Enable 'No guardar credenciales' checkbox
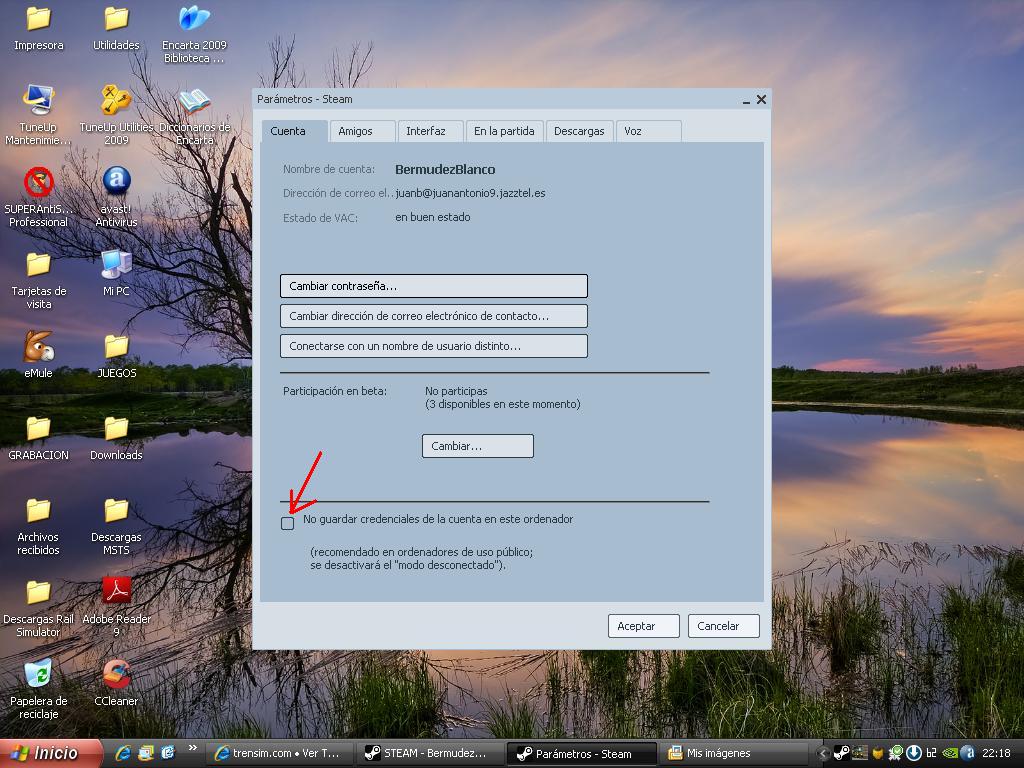Image resolution: width=1024 pixels, height=768 pixels. click(x=288, y=524)
